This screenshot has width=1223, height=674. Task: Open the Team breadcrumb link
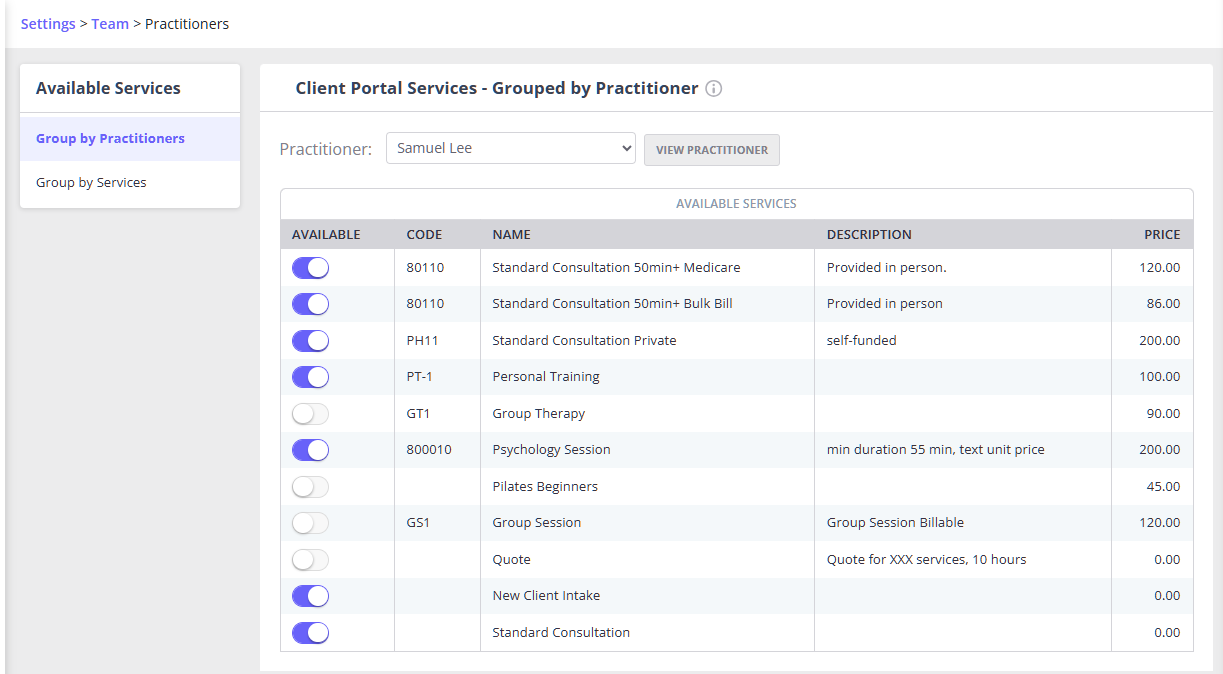coord(110,24)
